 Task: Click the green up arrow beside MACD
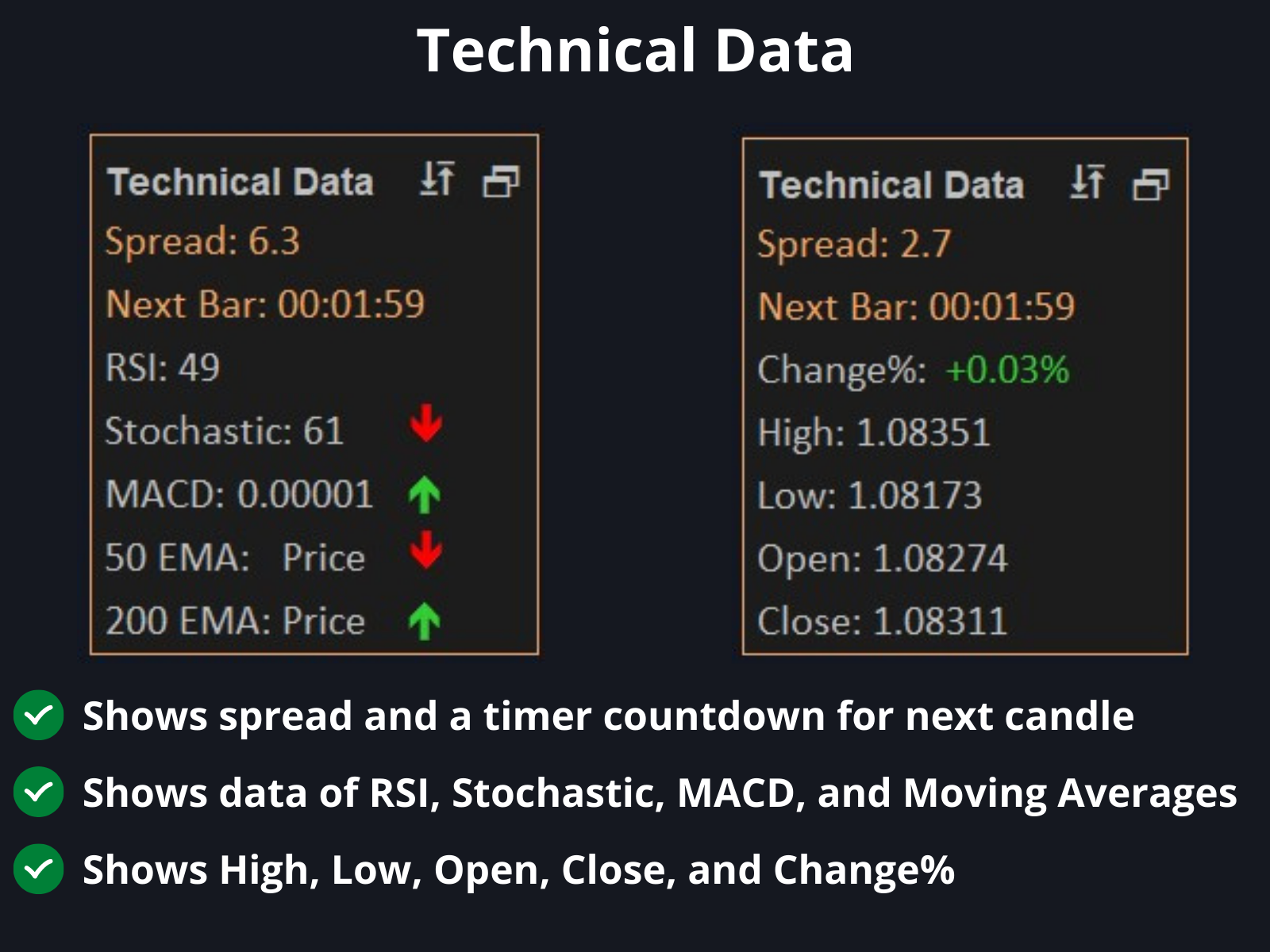point(425,494)
